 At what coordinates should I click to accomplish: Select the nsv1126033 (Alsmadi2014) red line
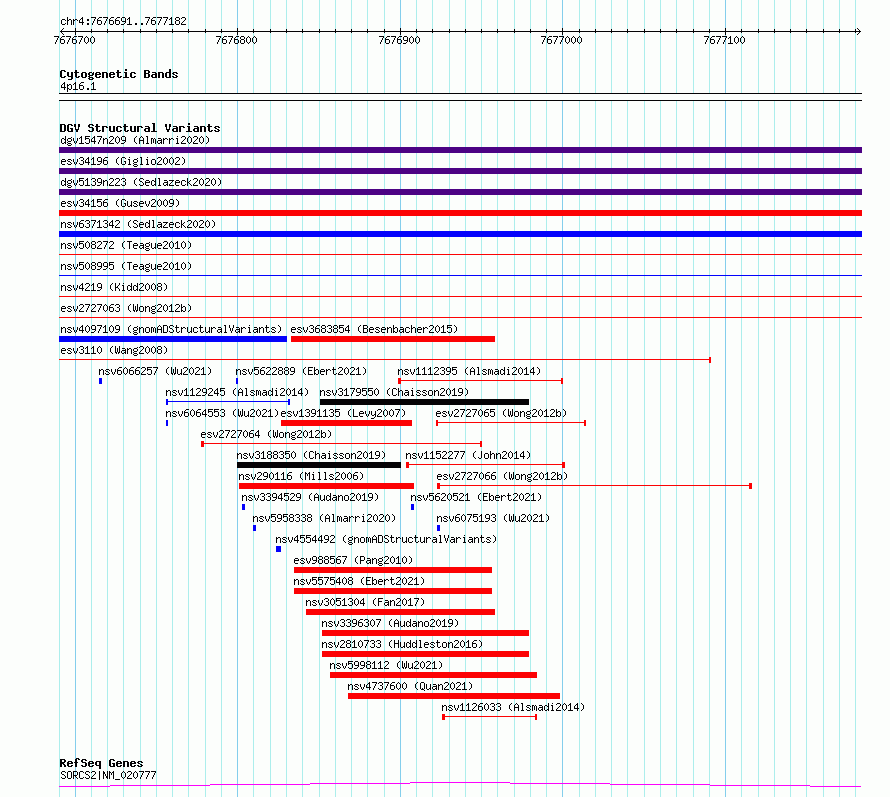pos(489,717)
